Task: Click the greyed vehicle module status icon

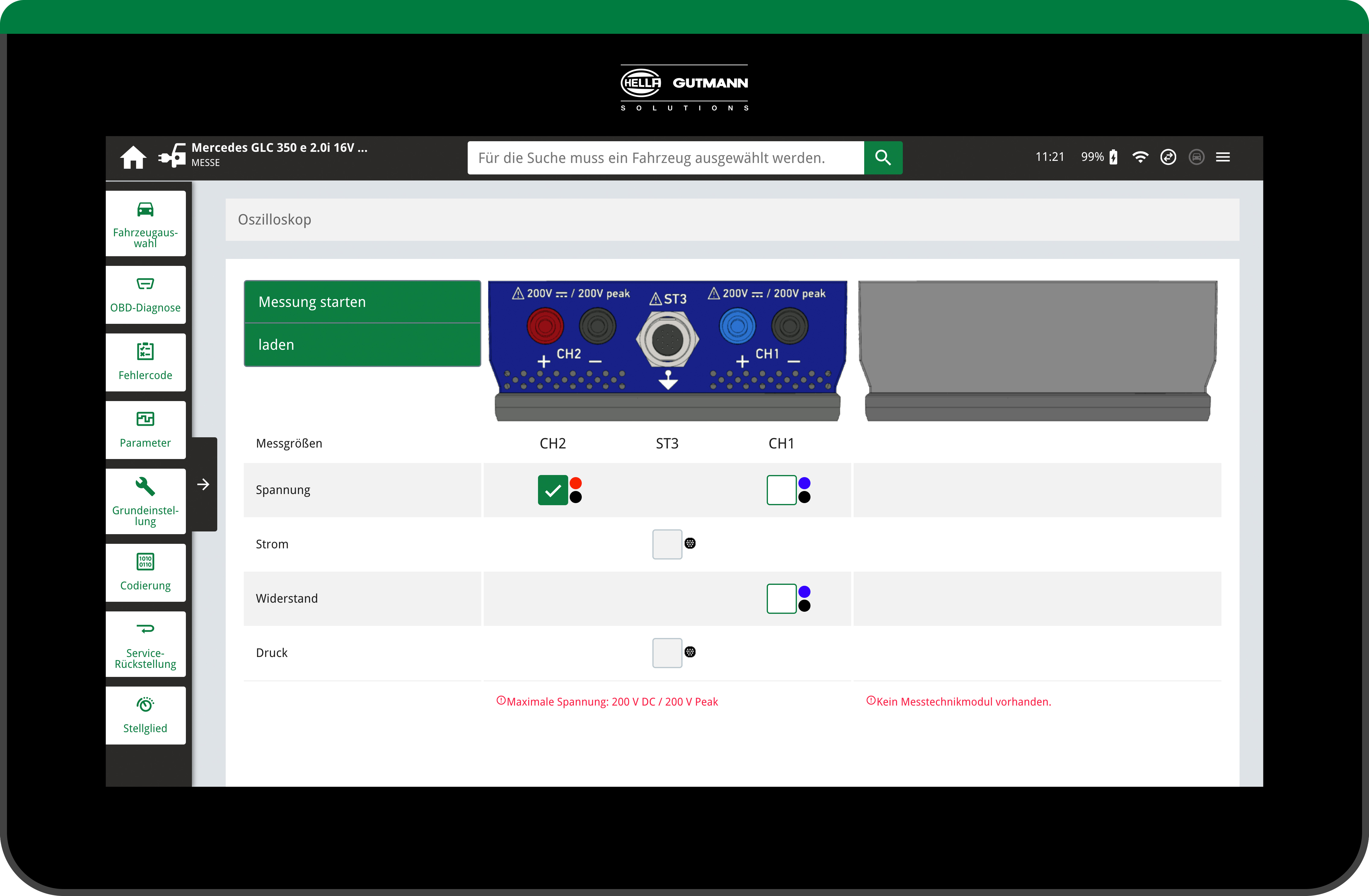Action: click(x=1196, y=157)
